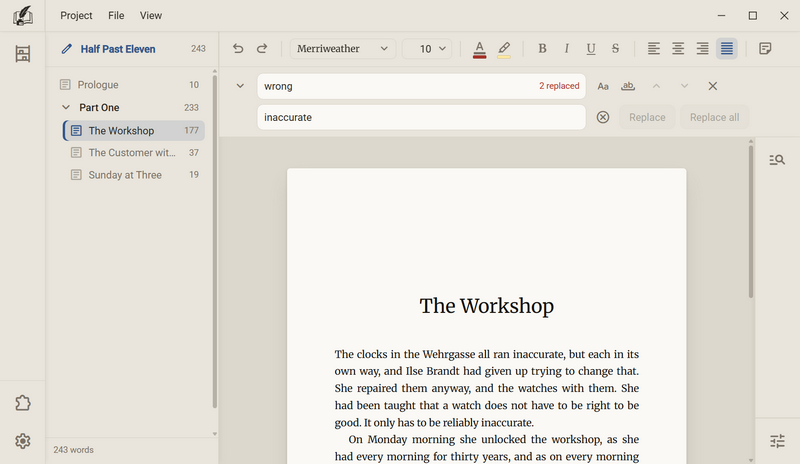Toggle justified text alignment
The height and width of the screenshot is (464, 800).
(727, 48)
